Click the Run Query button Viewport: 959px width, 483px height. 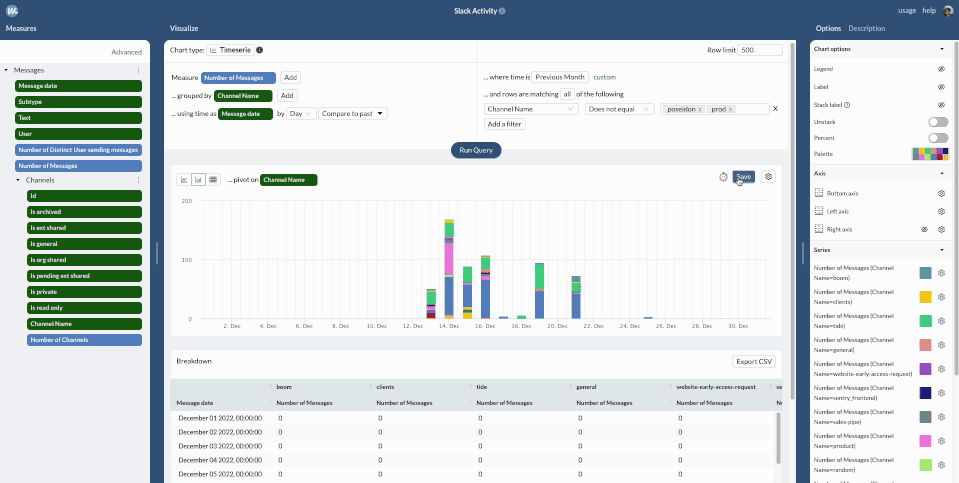tap(476, 150)
